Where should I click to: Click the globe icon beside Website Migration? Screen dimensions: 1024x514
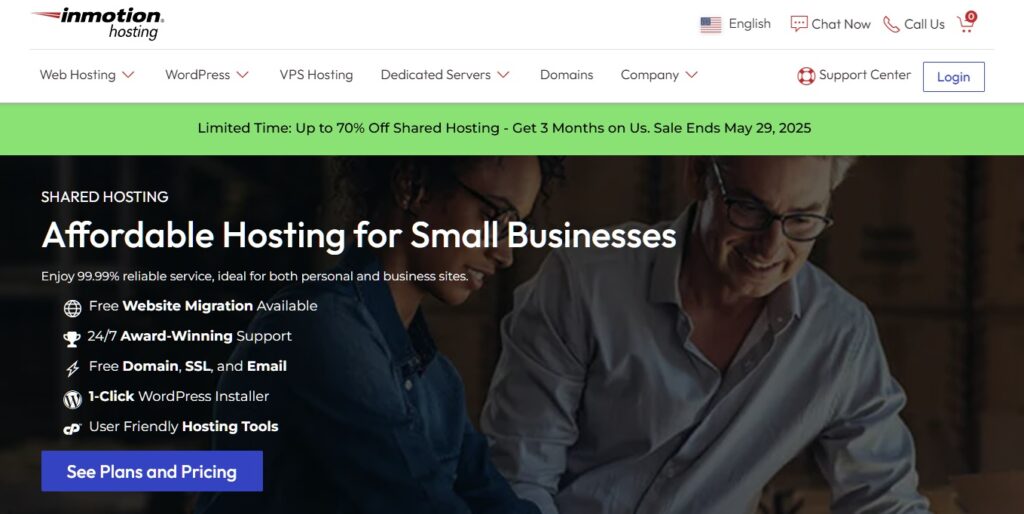[x=72, y=308]
